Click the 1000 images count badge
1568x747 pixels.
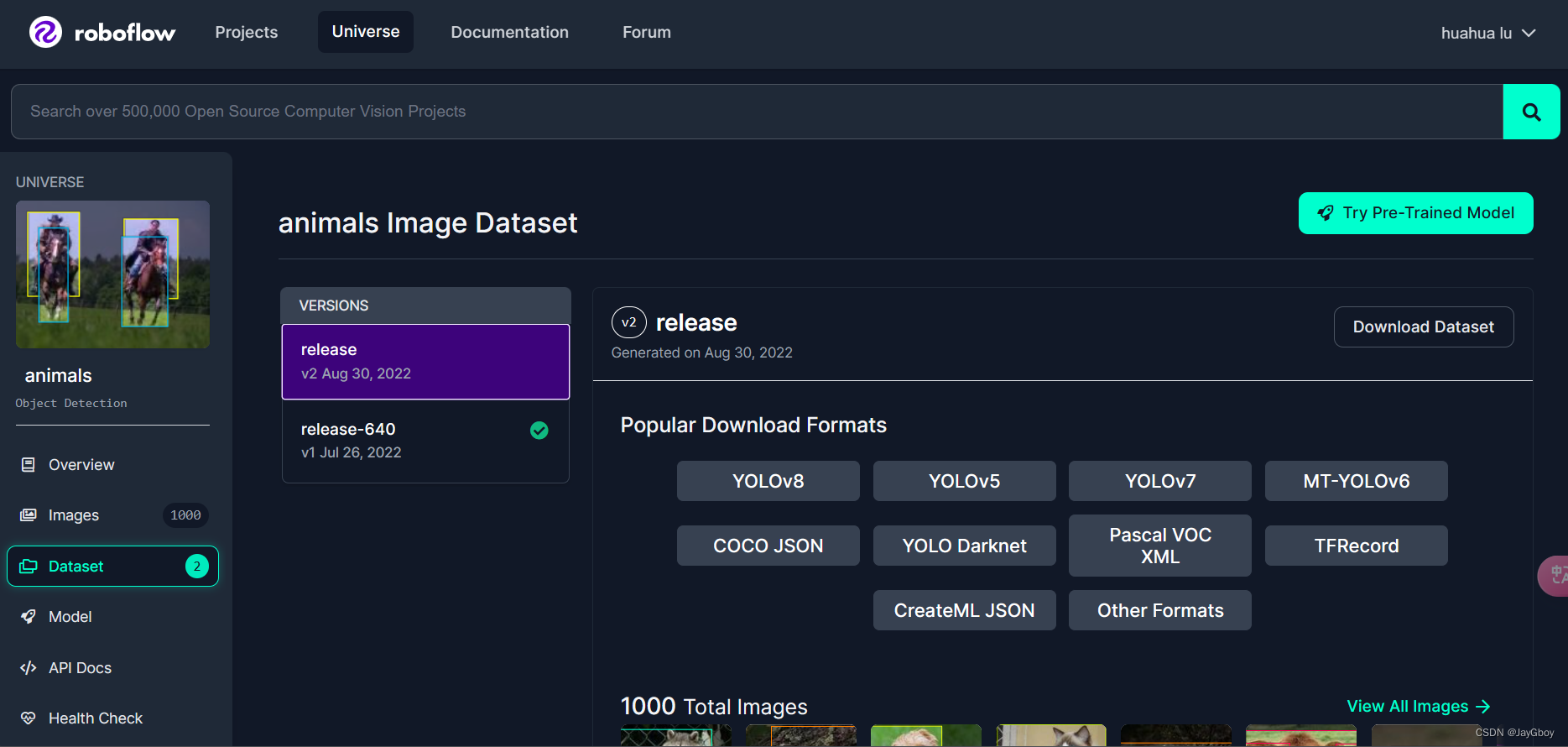click(185, 515)
